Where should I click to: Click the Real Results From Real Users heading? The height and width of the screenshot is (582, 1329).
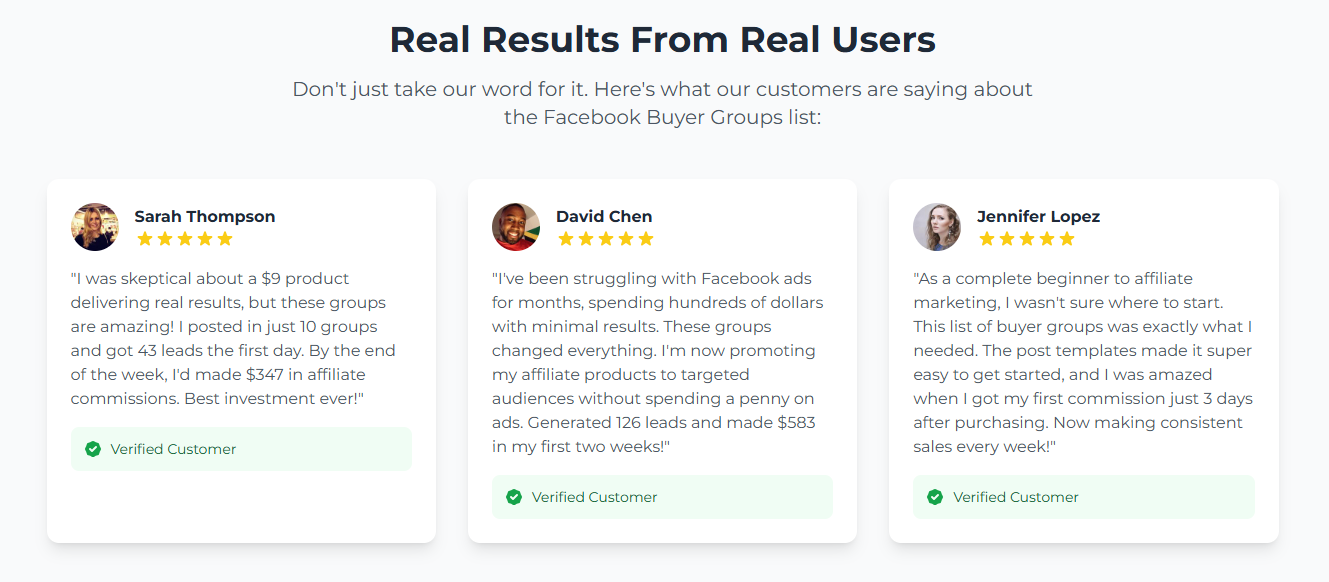(662, 40)
